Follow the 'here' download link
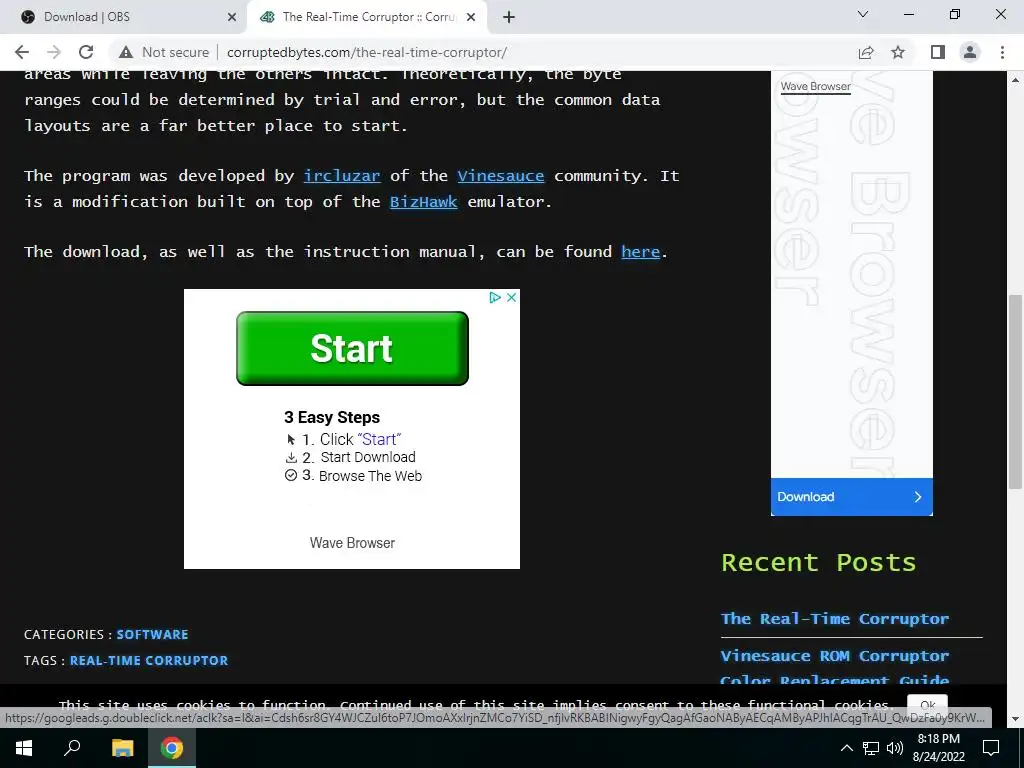 (x=641, y=252)
